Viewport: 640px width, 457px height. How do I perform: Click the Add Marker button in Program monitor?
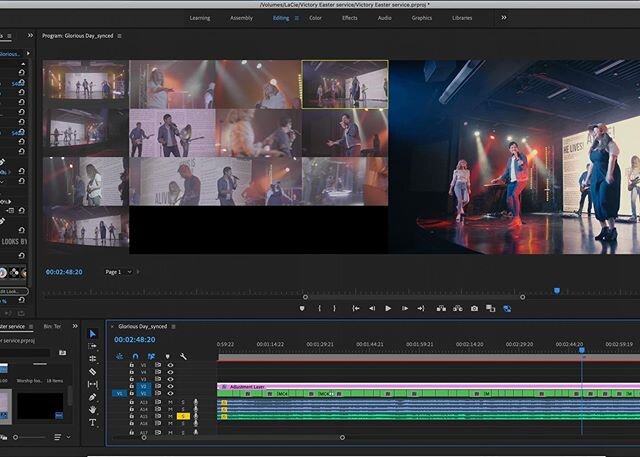point(302,308)
